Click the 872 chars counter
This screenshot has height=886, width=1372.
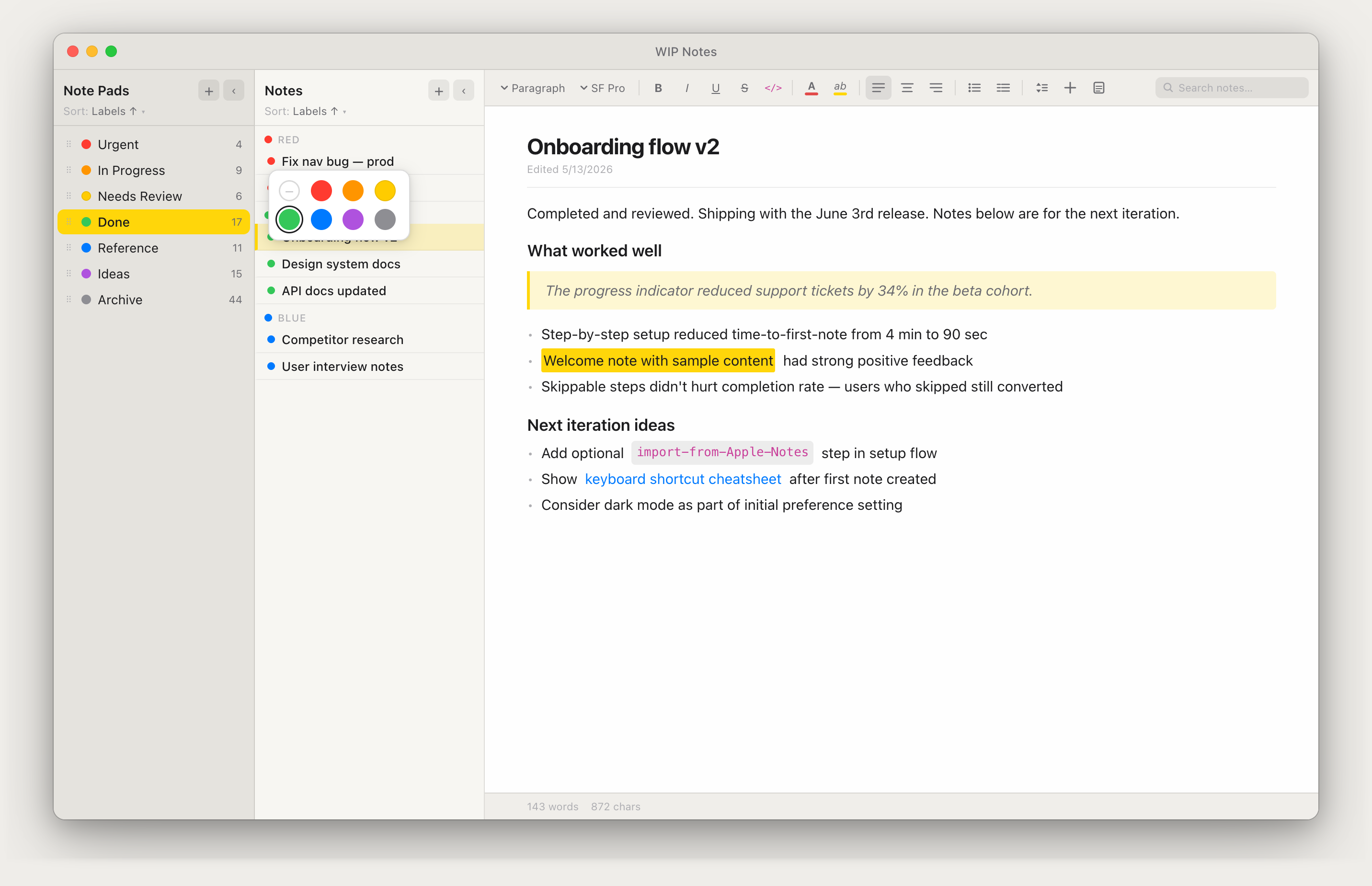coord(615,806)
